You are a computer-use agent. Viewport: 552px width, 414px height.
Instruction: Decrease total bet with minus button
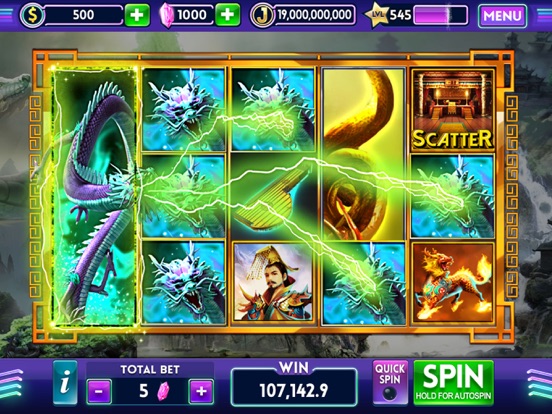tap(99, 391)
